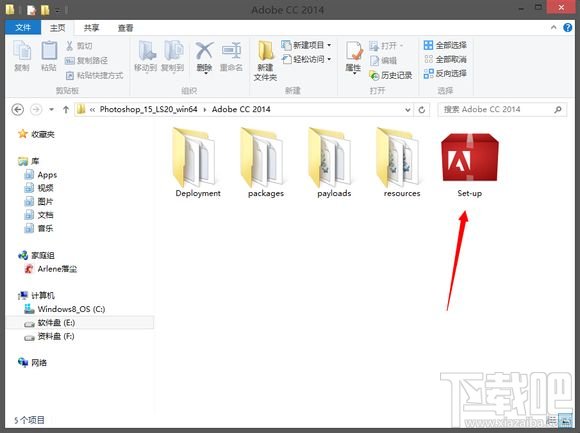
Task: Click the up-one-level arrow icon
Action: (66, 109)
